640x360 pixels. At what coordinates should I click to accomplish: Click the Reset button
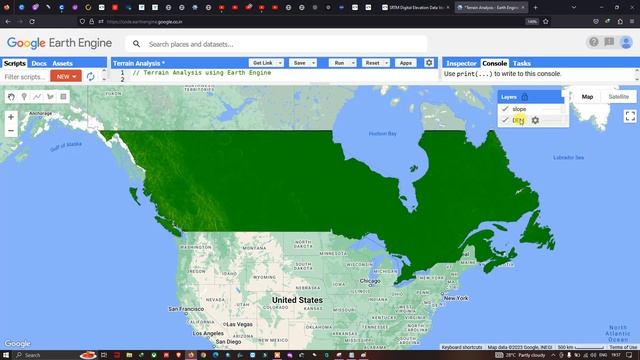[x=372, y=63]
